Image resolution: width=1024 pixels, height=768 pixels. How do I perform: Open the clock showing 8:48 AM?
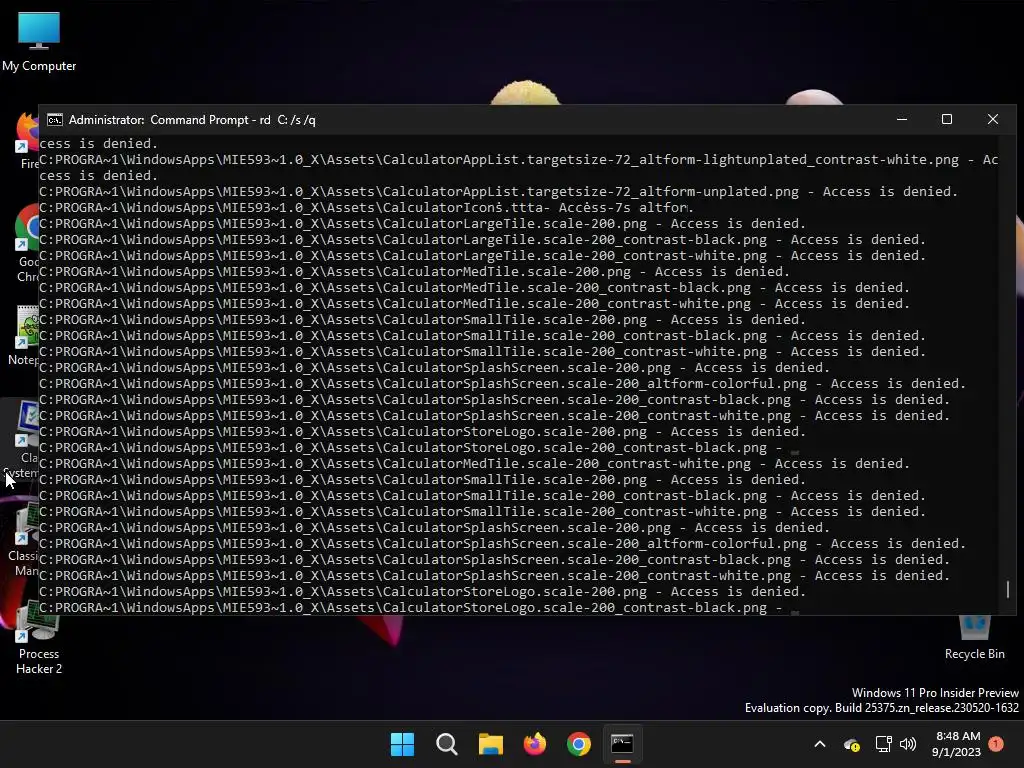pos(957,744)
